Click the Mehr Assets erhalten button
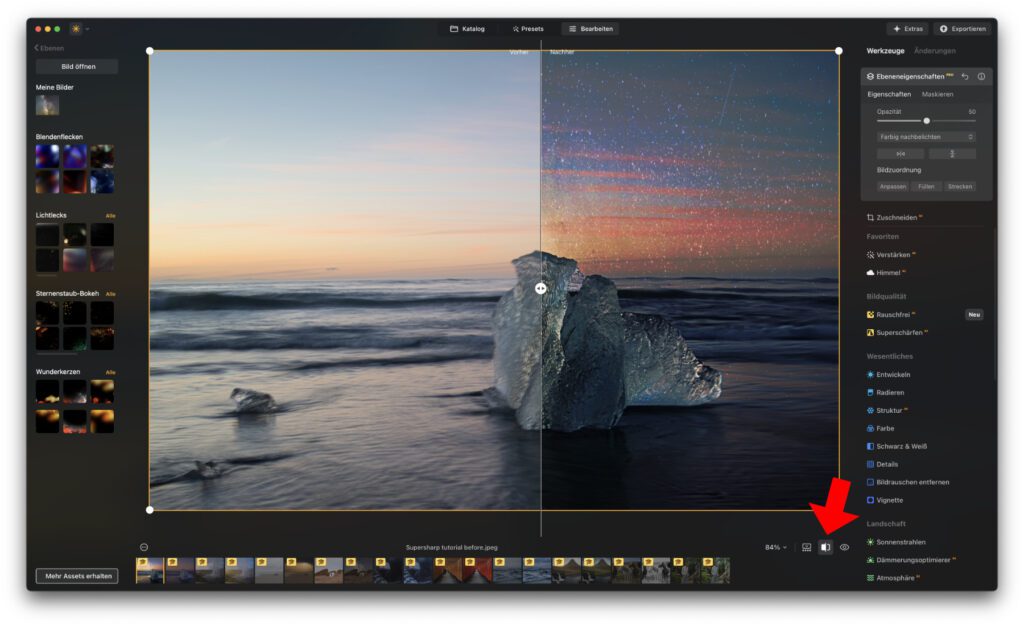Viewport: 1024px width, 626px height. (x=76, y=576)
